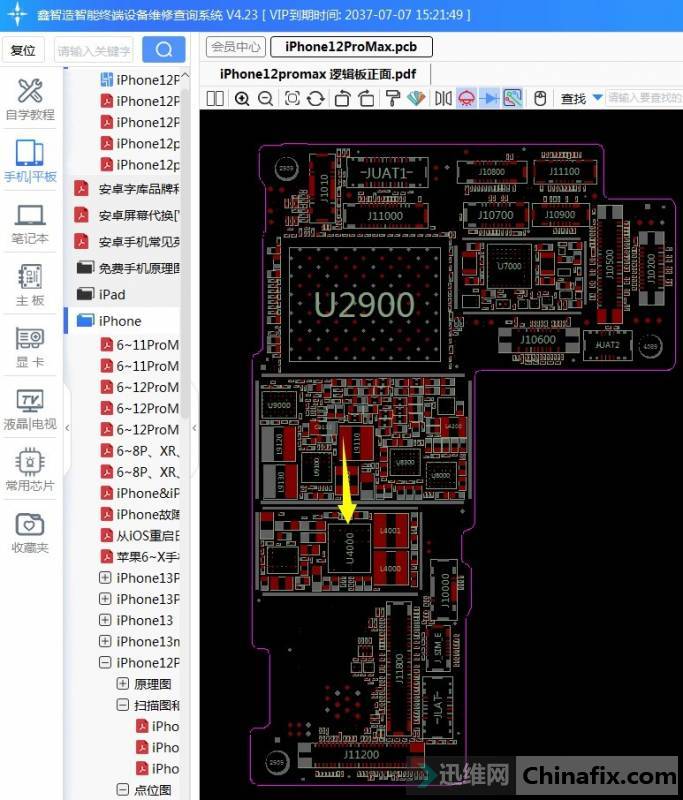Collapse the 扫描图 tree node
683x800 pixels.
click(x=123, y=705)
